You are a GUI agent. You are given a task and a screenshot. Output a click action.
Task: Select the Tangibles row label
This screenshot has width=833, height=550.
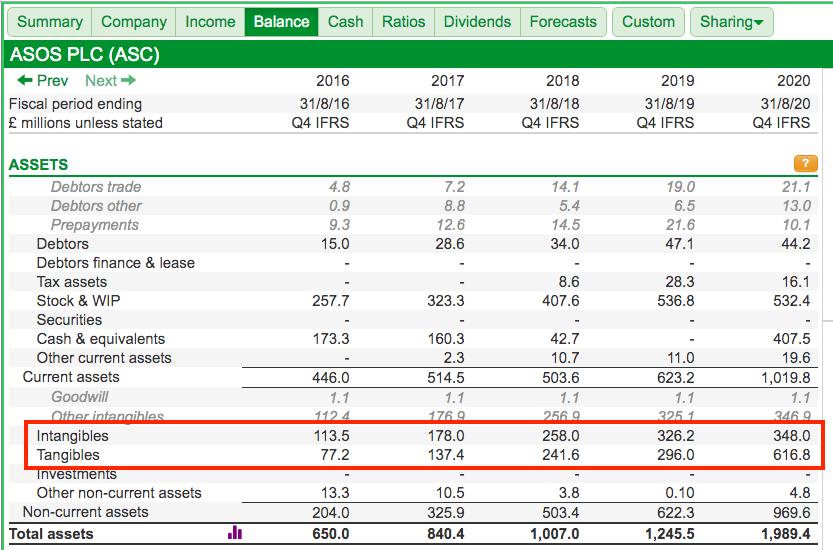click(x=68, y=455)
